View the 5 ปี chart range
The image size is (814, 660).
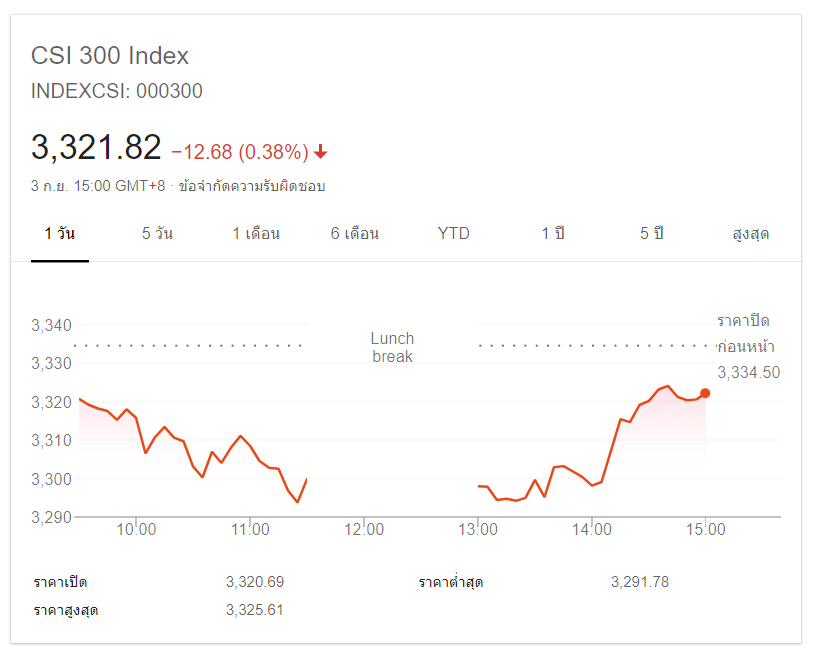pos(652,234)
